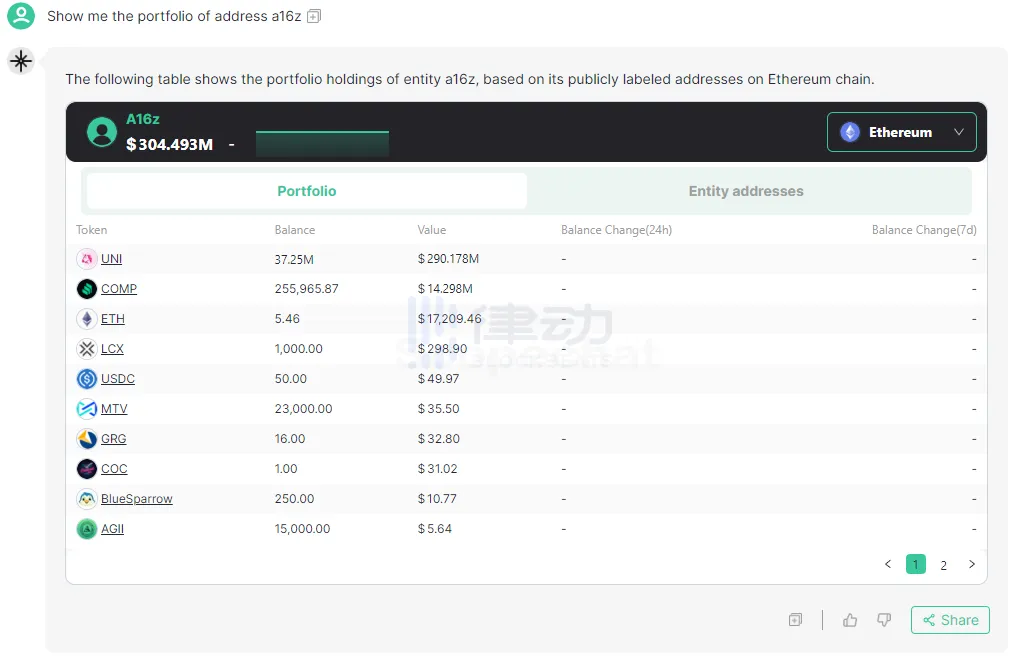Select the Portfolio tab
Screen dimensions: 1021x666
click(x=307, y=191)
